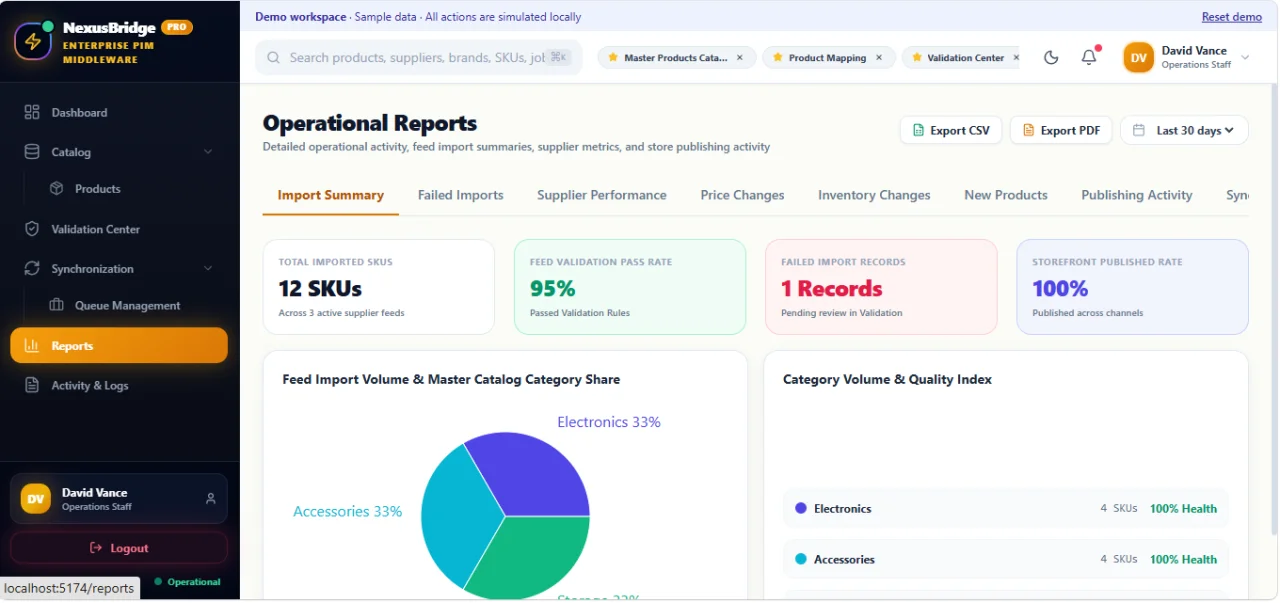Open Activity & Logs in sidebar
The height and width of the screenshot is (603, 1280).
119,385
